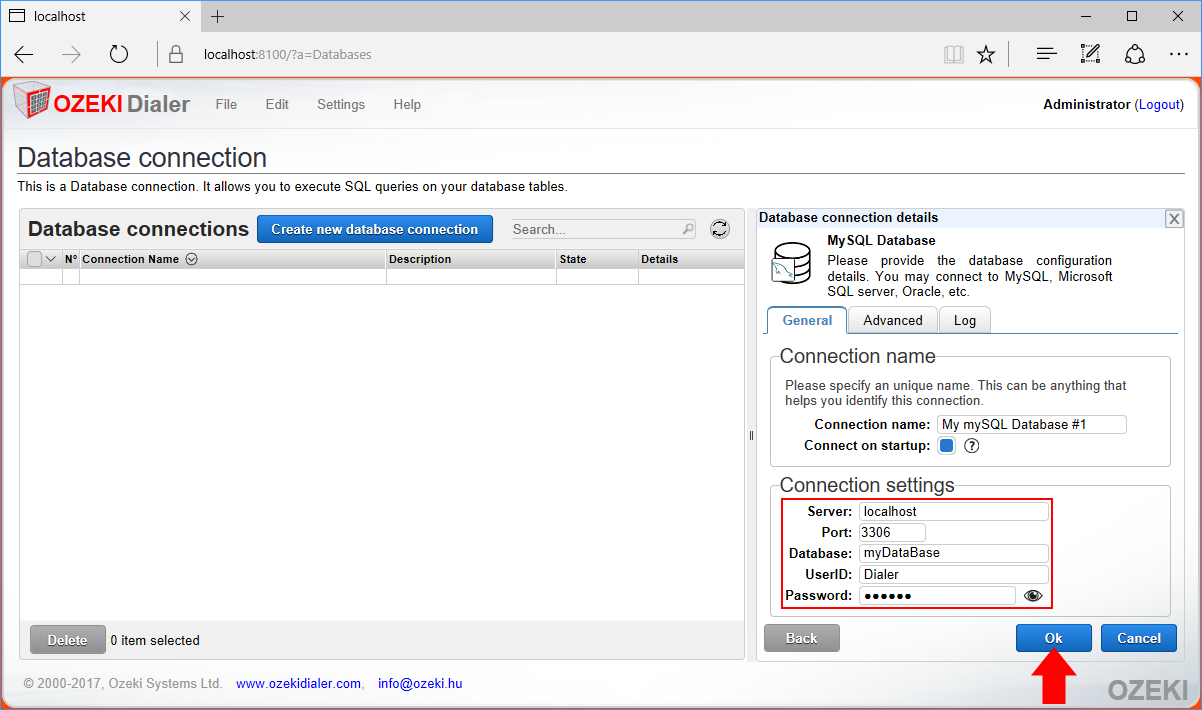The width and height of the screenshot is (1202, 710).
Task: Click the search magnifier icon
Action: coord(688,229)
